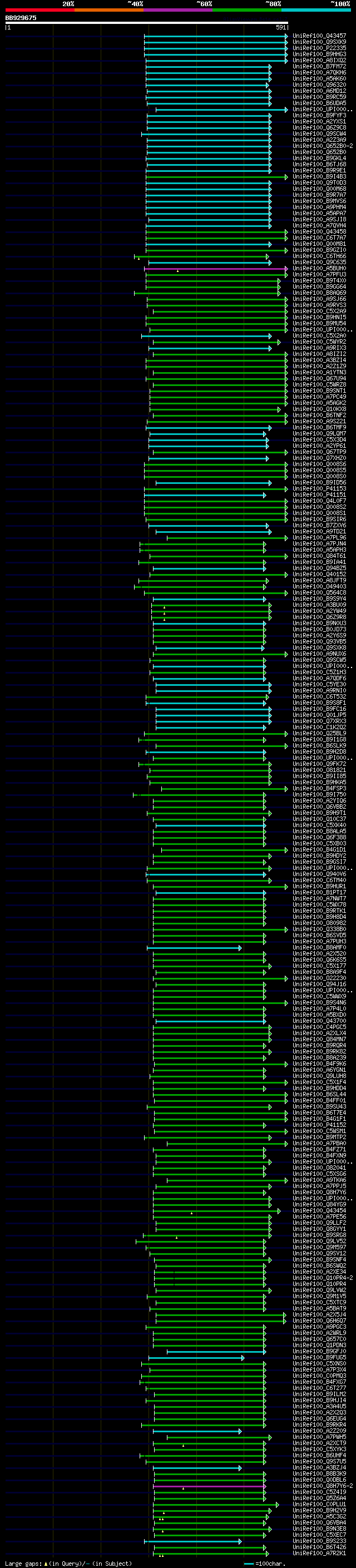Select the UniRef100_C0PLU1 label
Viewport: 356px width, 1568px height.
coord(319,1505)
